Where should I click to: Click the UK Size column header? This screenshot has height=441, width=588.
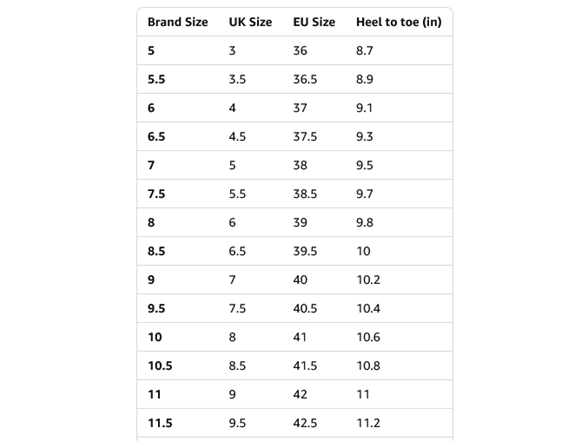tap(250, 22)
